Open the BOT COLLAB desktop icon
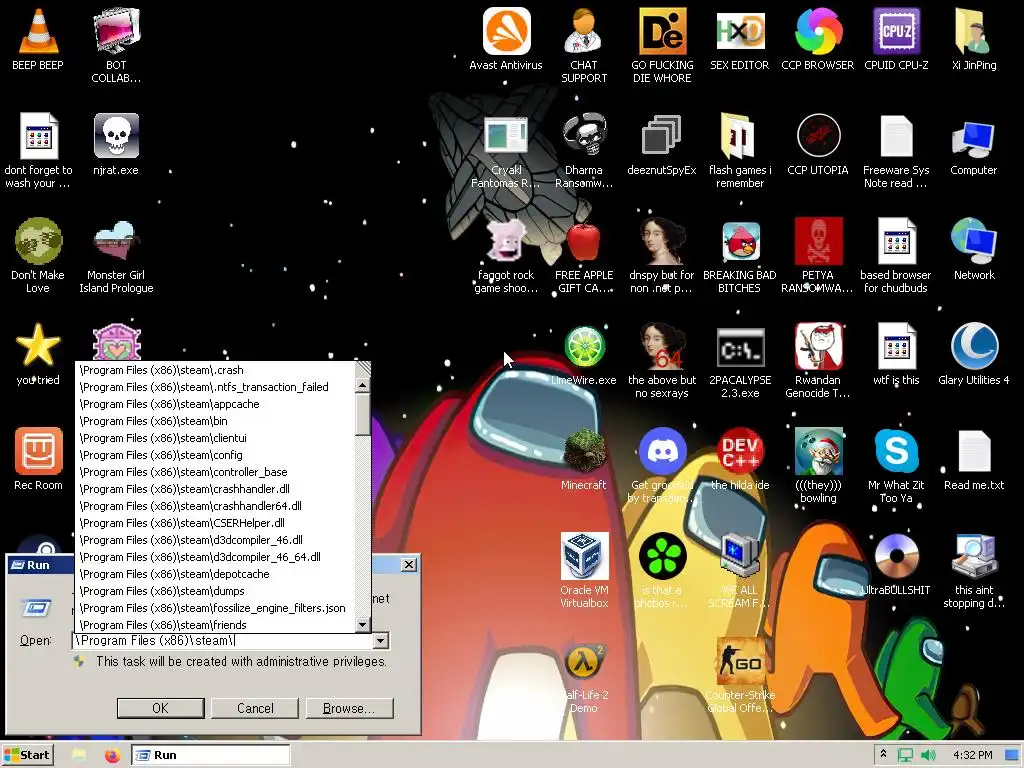 click(116, 31)
